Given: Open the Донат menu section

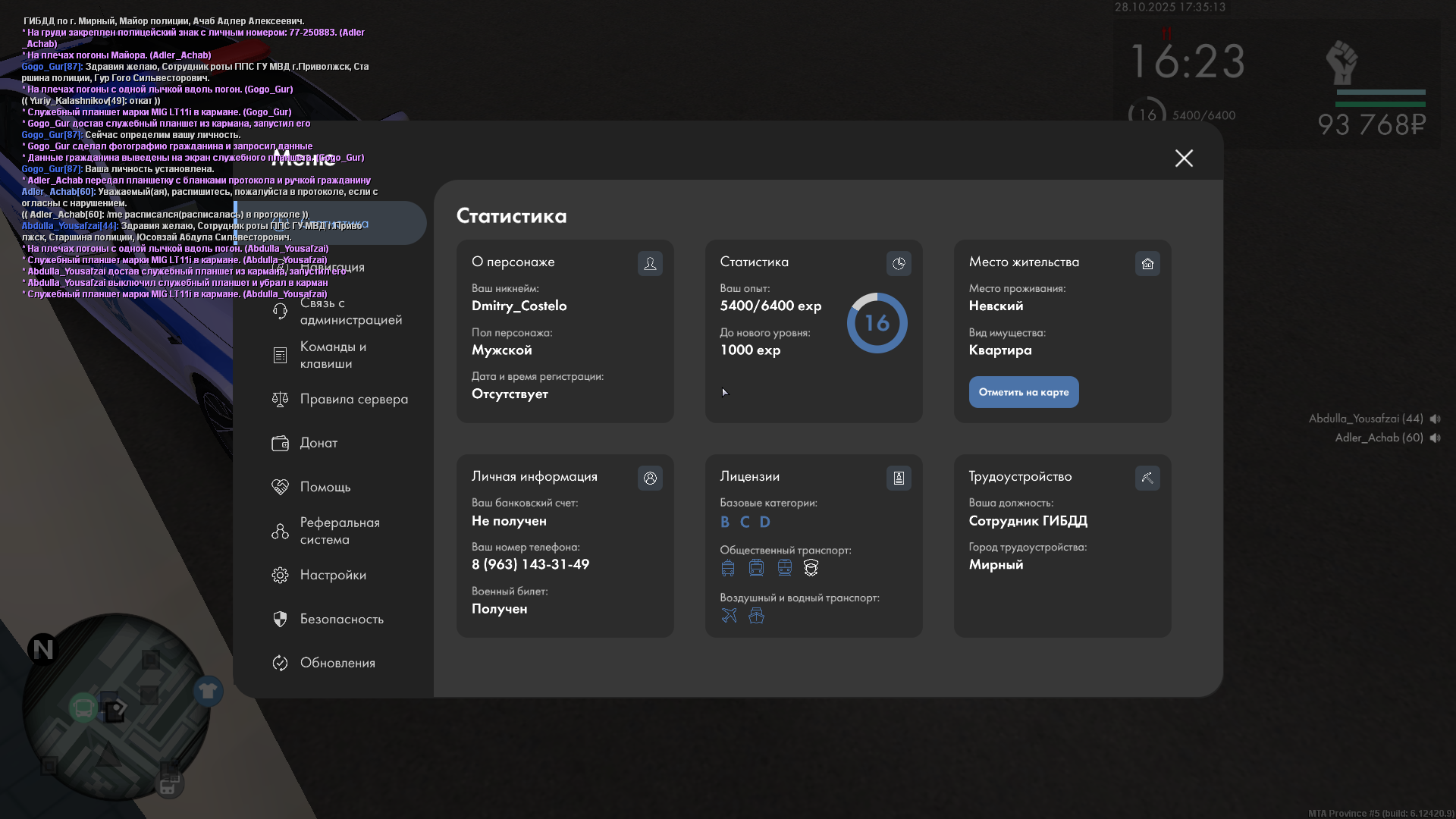Looking at the screenshot, I should [318, 443].
